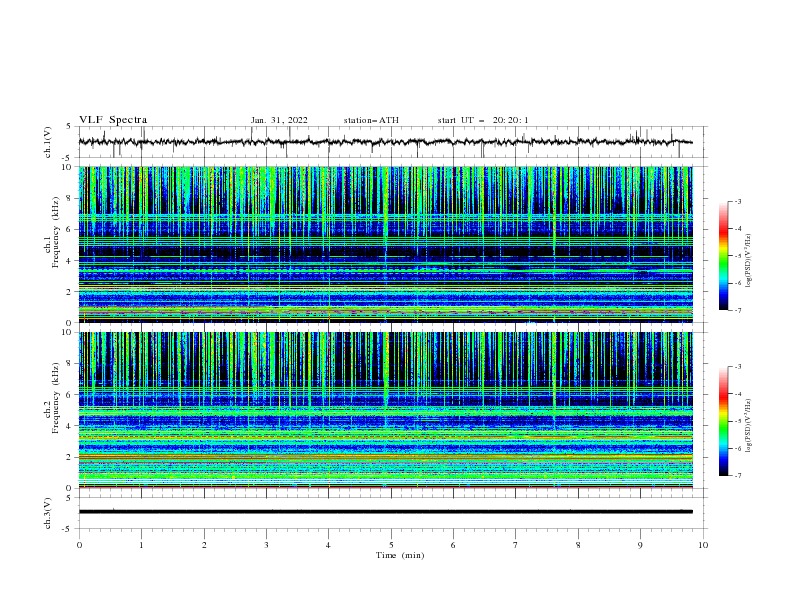The width and height of the screenshot is (792, 612).
Task: Click the "VLF Spectra" plot title
Action: coord(113,120)
